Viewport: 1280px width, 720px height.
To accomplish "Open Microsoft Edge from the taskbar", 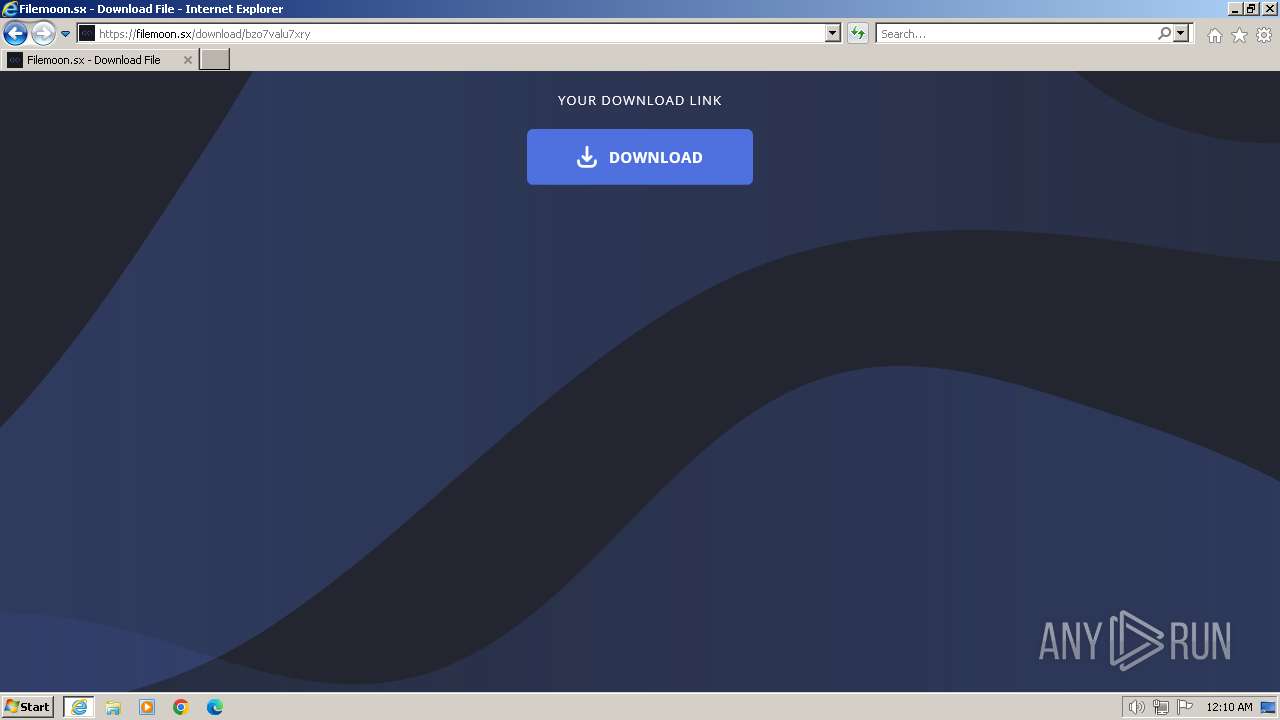I will click(215, 707).
